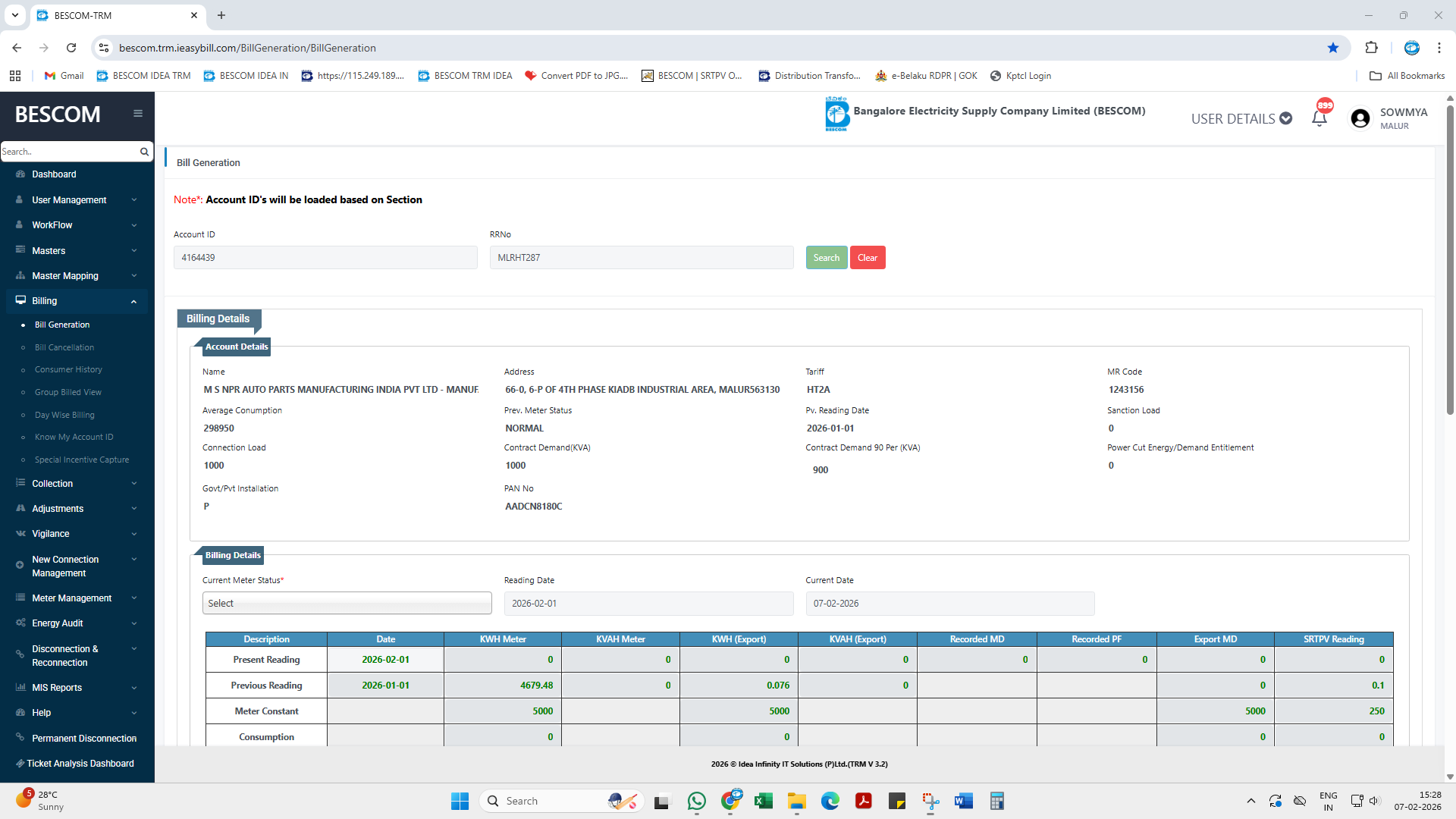The width and height of the screenshot is (1456, 819).
Task: Open the Chrome extensions puzzle icon
Action: [1371, 48]
